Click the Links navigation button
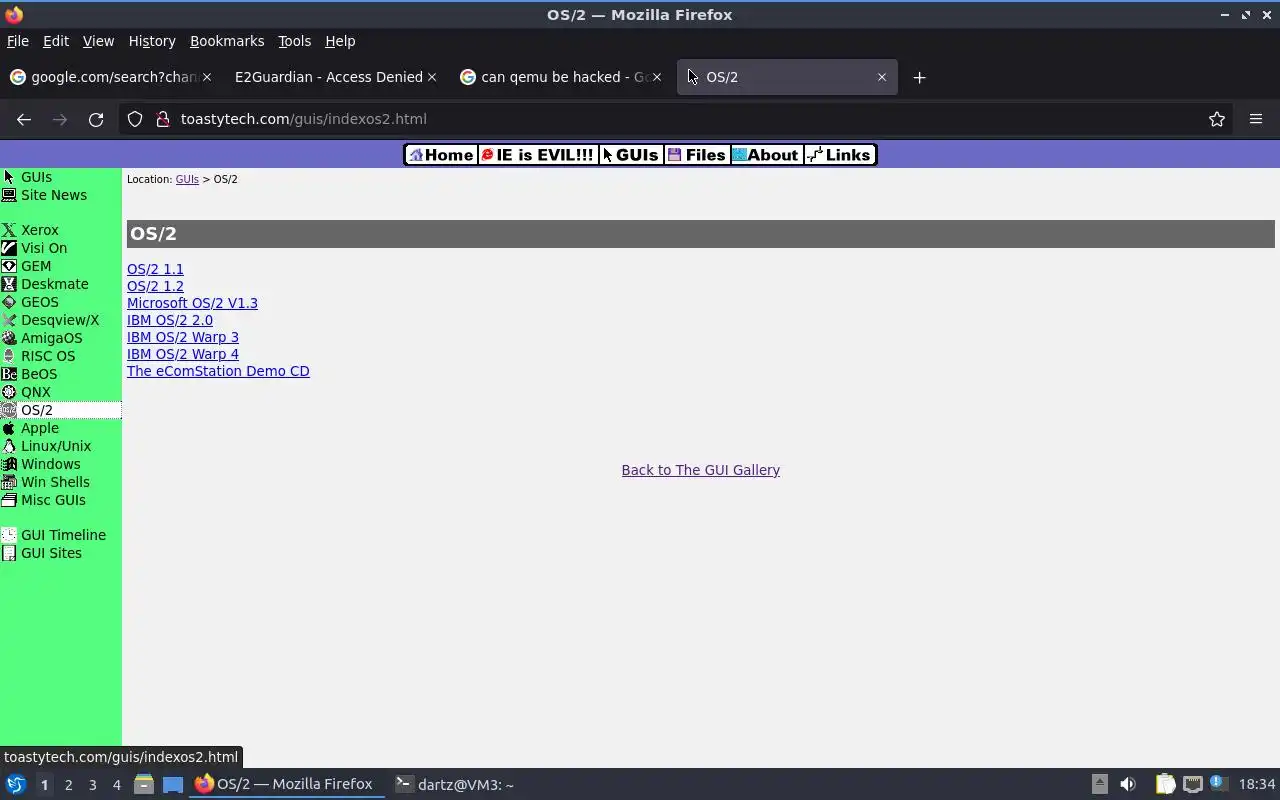 point(840,155)
